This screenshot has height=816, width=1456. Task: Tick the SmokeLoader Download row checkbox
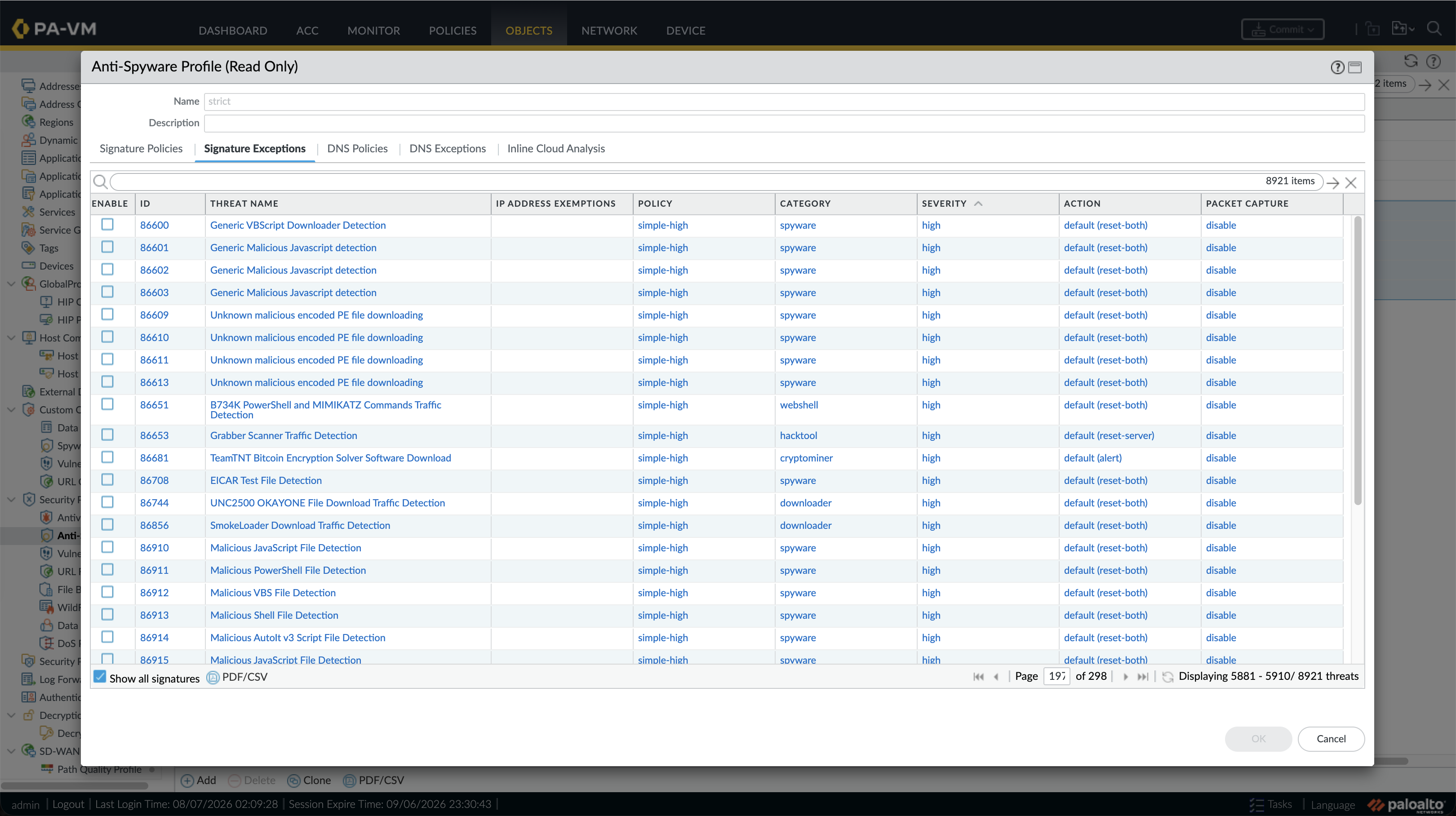click(x=107, y=524)
